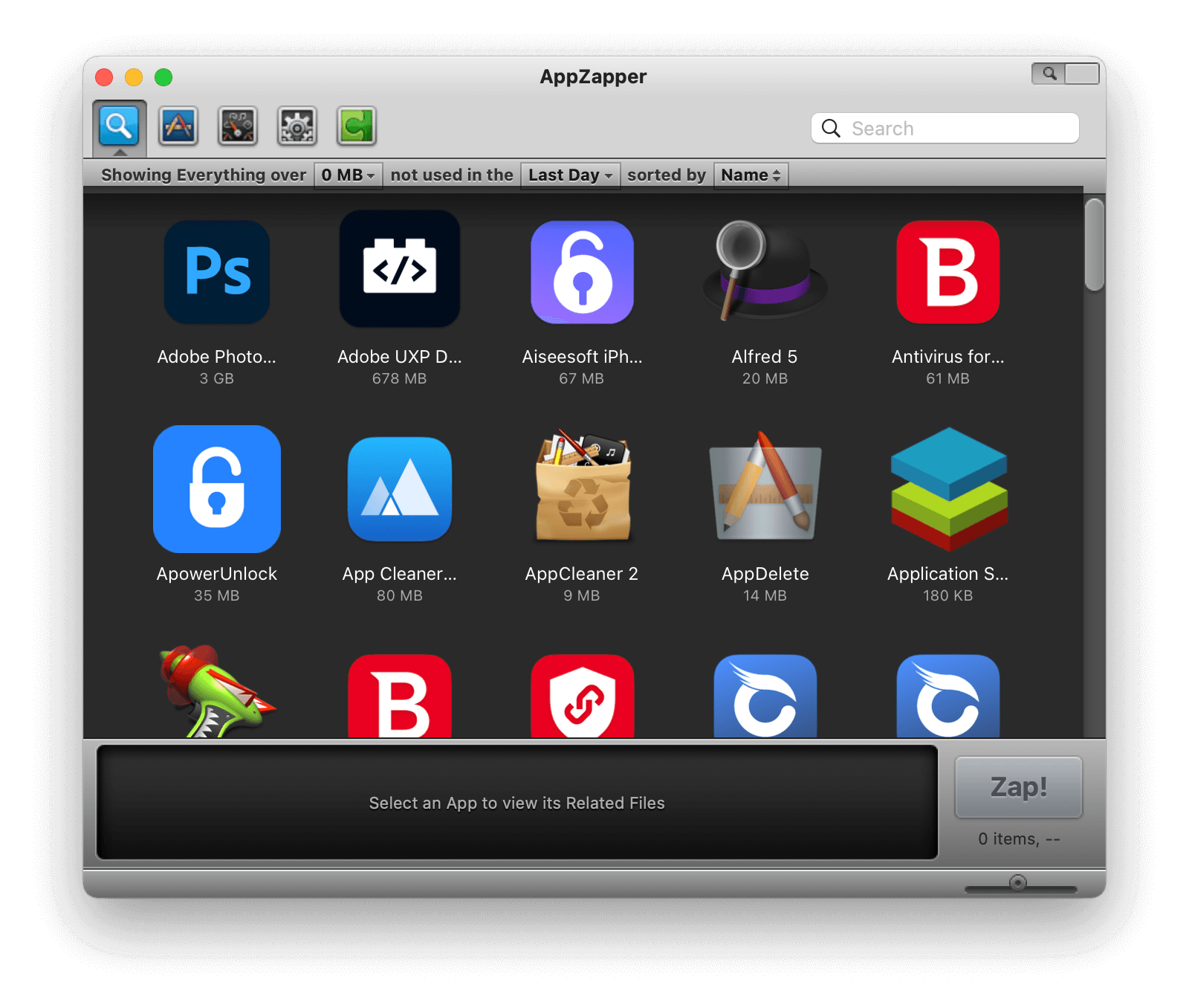Click the magnifier icon in Search field

point(831,129)
